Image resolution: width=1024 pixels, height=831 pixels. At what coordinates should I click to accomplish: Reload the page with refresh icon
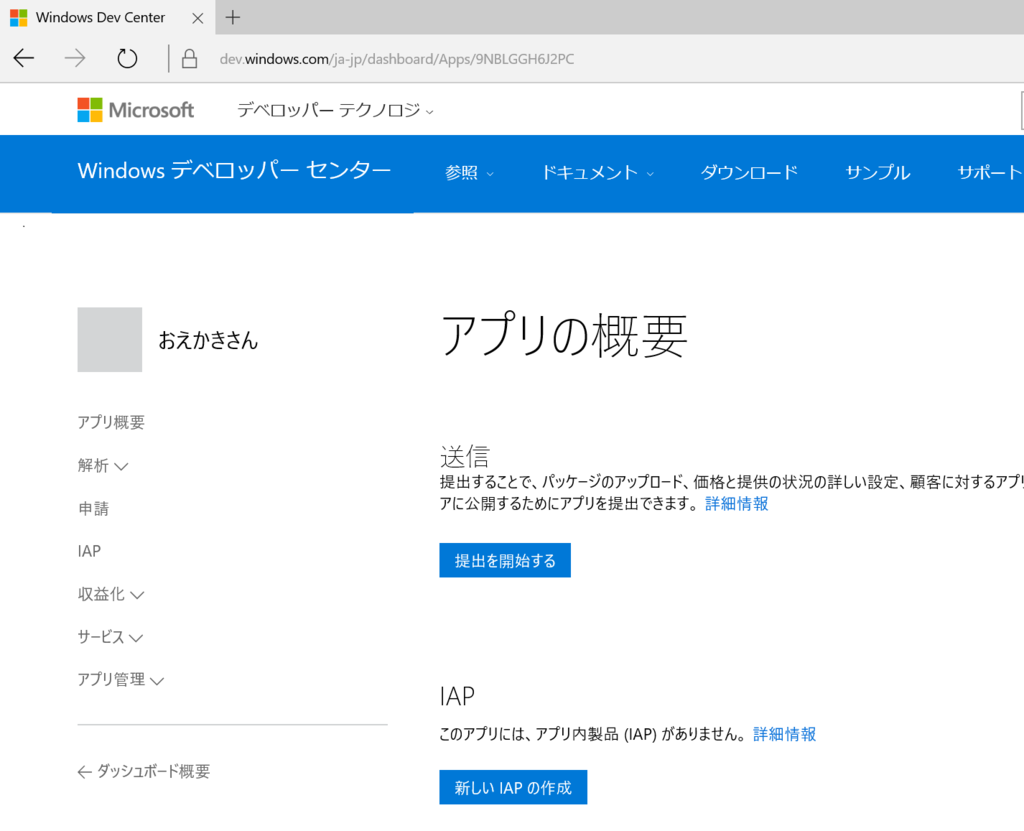(x=127, y=58)
